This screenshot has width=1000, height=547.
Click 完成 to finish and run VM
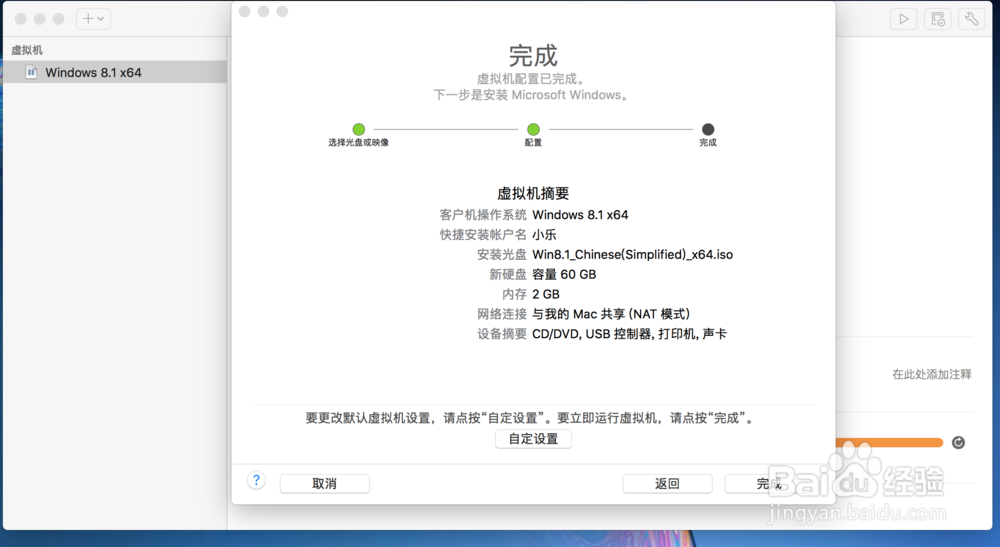click(x=769, y=484)
